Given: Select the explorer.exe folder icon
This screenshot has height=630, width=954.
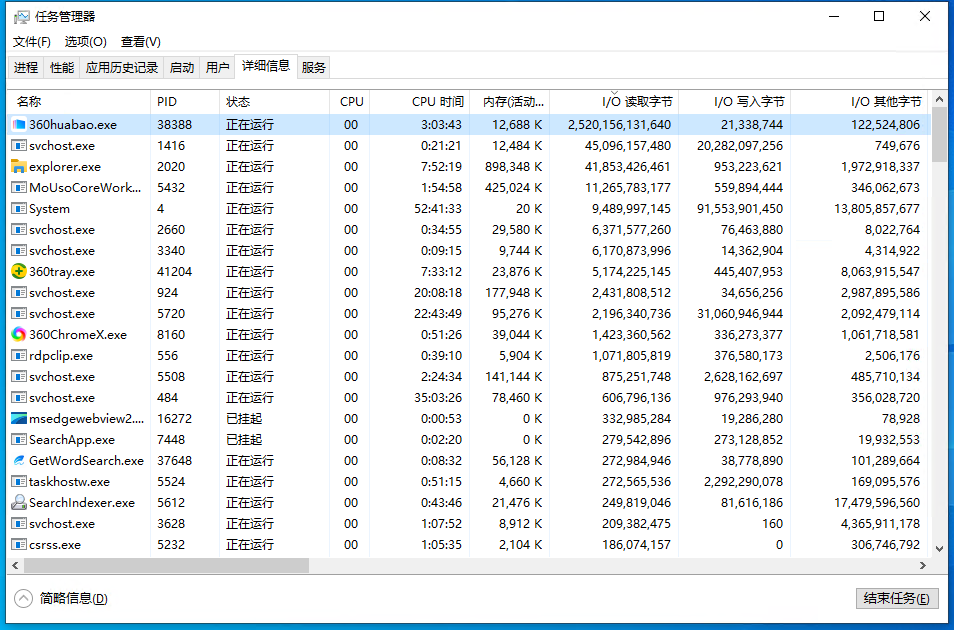Looking at the screenshot, I should click(19, 167).
